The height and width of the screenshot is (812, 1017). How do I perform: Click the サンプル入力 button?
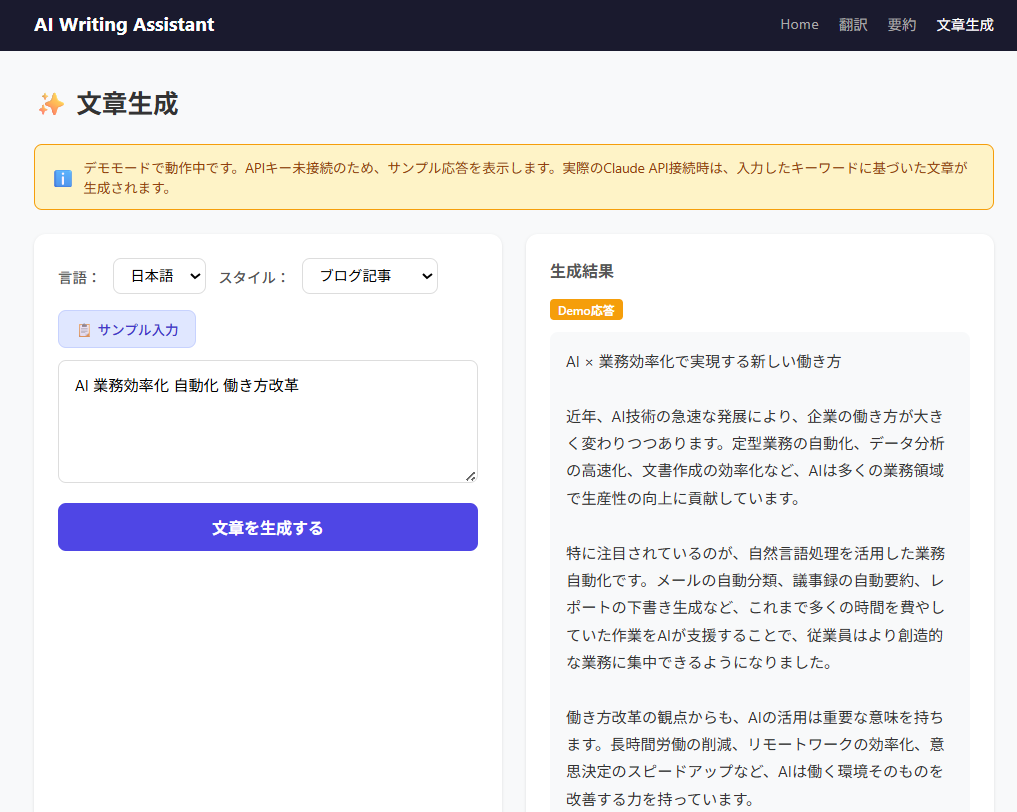click(x=127, y=329)
